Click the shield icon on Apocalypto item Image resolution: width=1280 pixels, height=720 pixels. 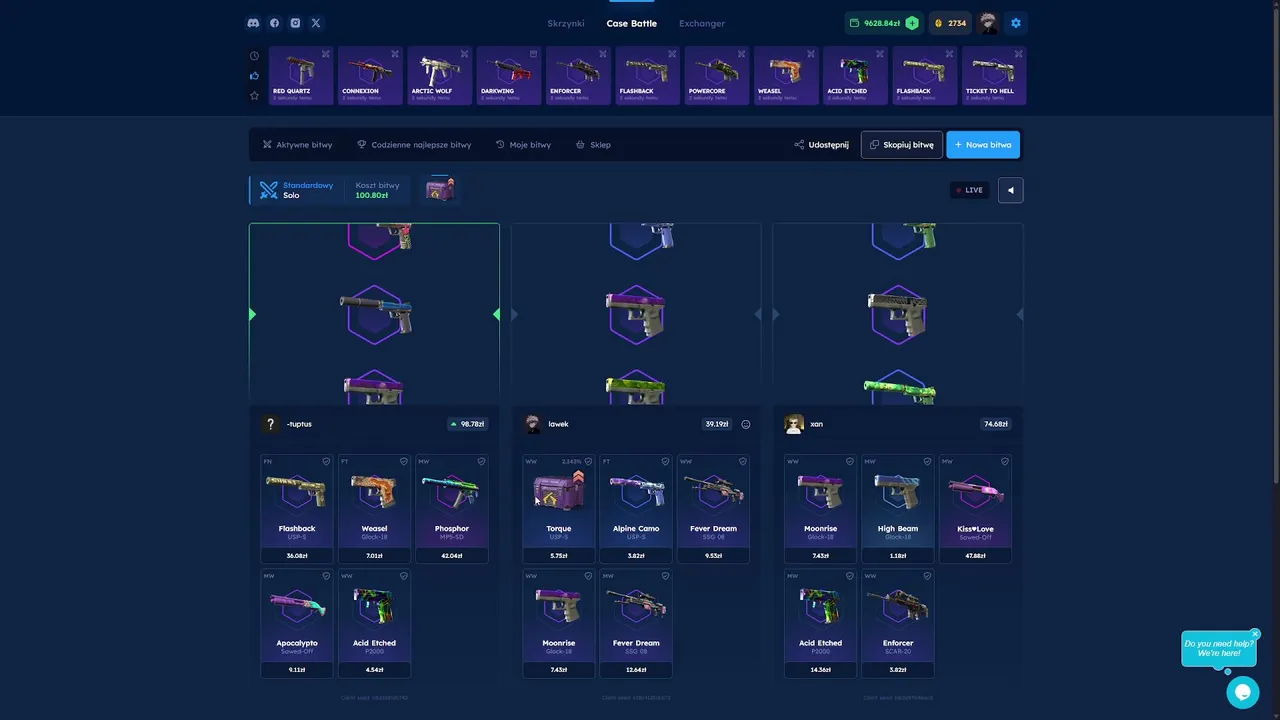pyautogui.click(x=326, y=576)
